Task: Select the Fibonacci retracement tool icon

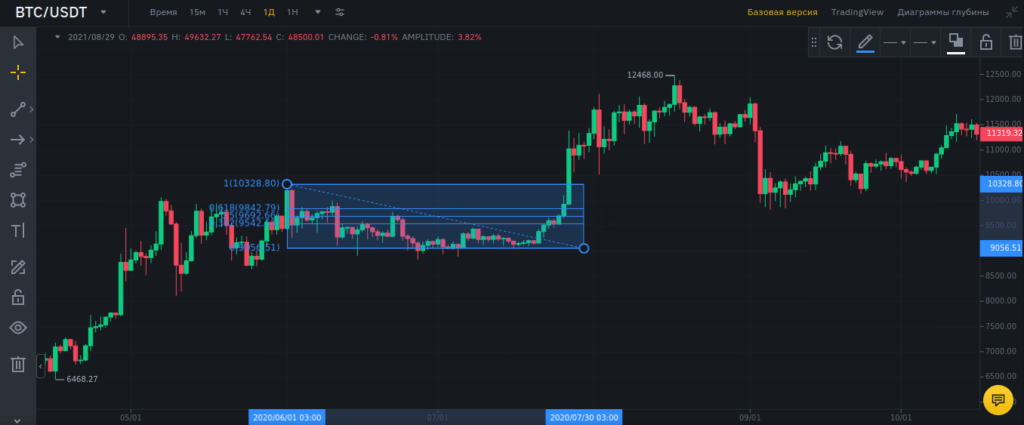Action: 17,169
